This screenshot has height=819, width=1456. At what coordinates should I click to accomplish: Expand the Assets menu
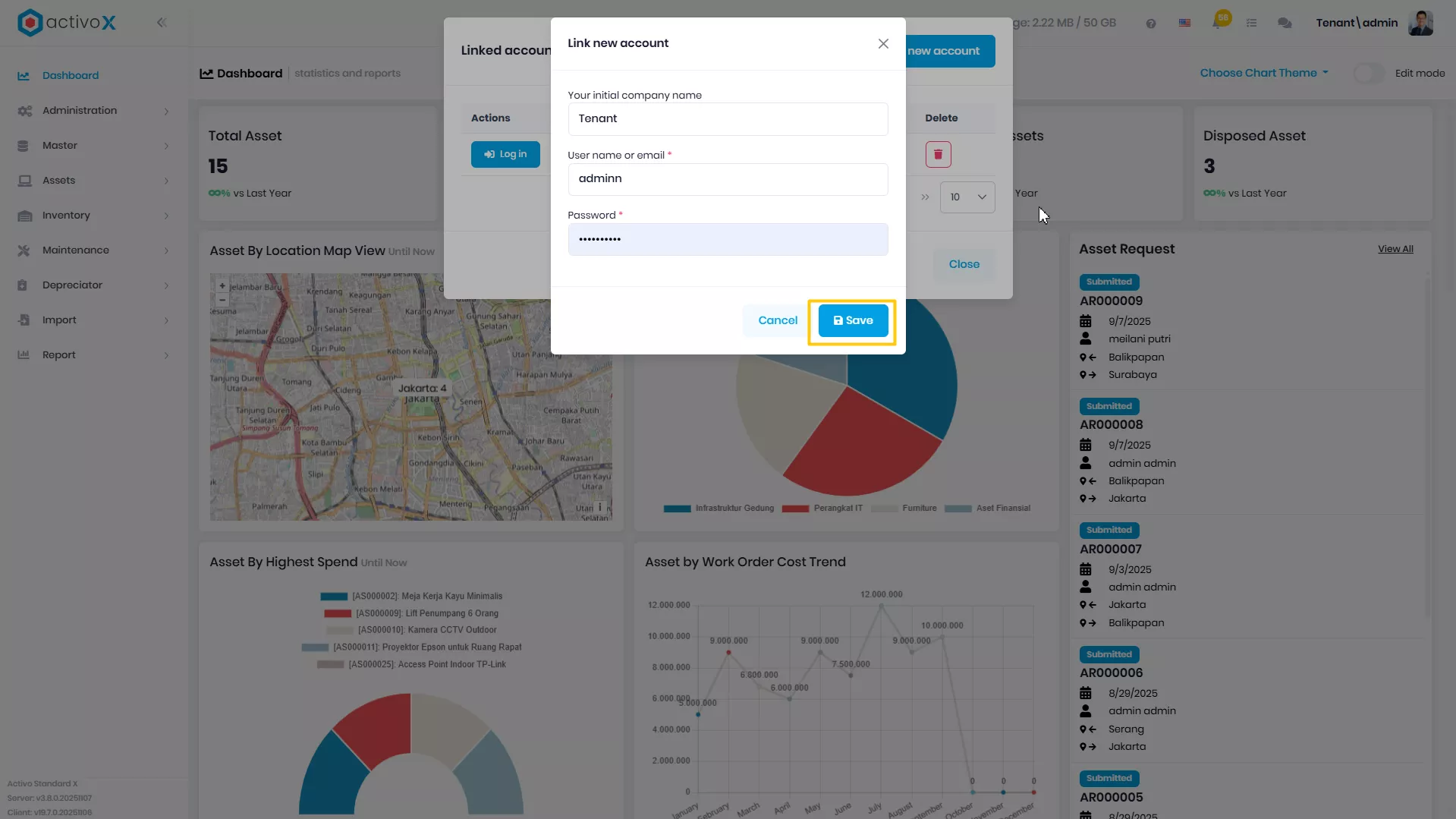[x=166, y=181]
